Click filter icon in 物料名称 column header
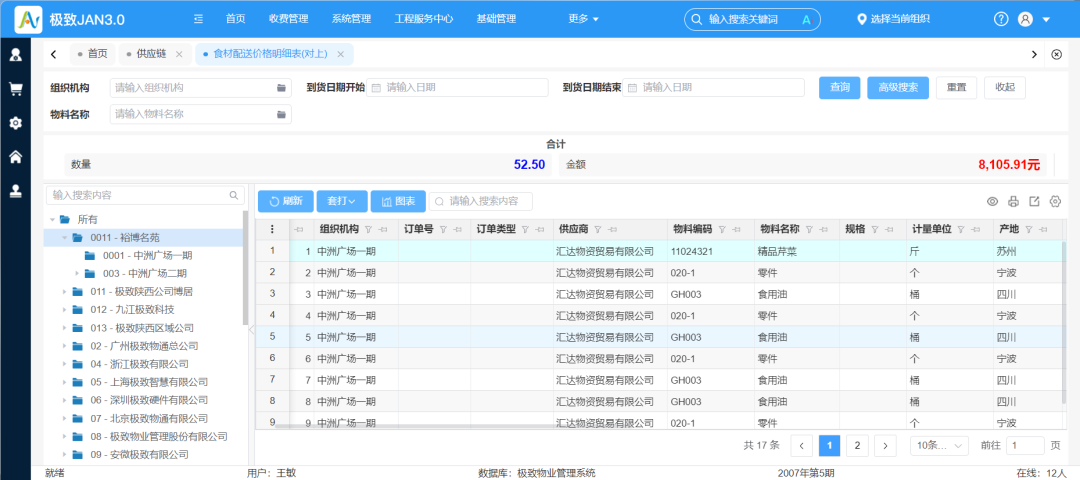Screen dimensions: 1080x480 point(809,229)
